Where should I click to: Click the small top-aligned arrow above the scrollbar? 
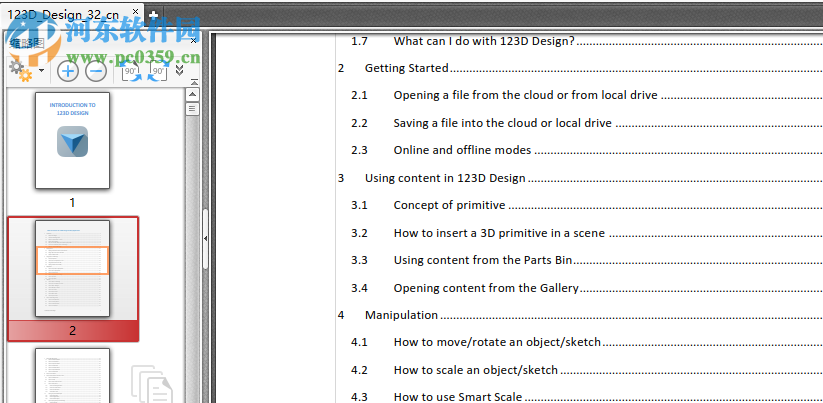194,82
